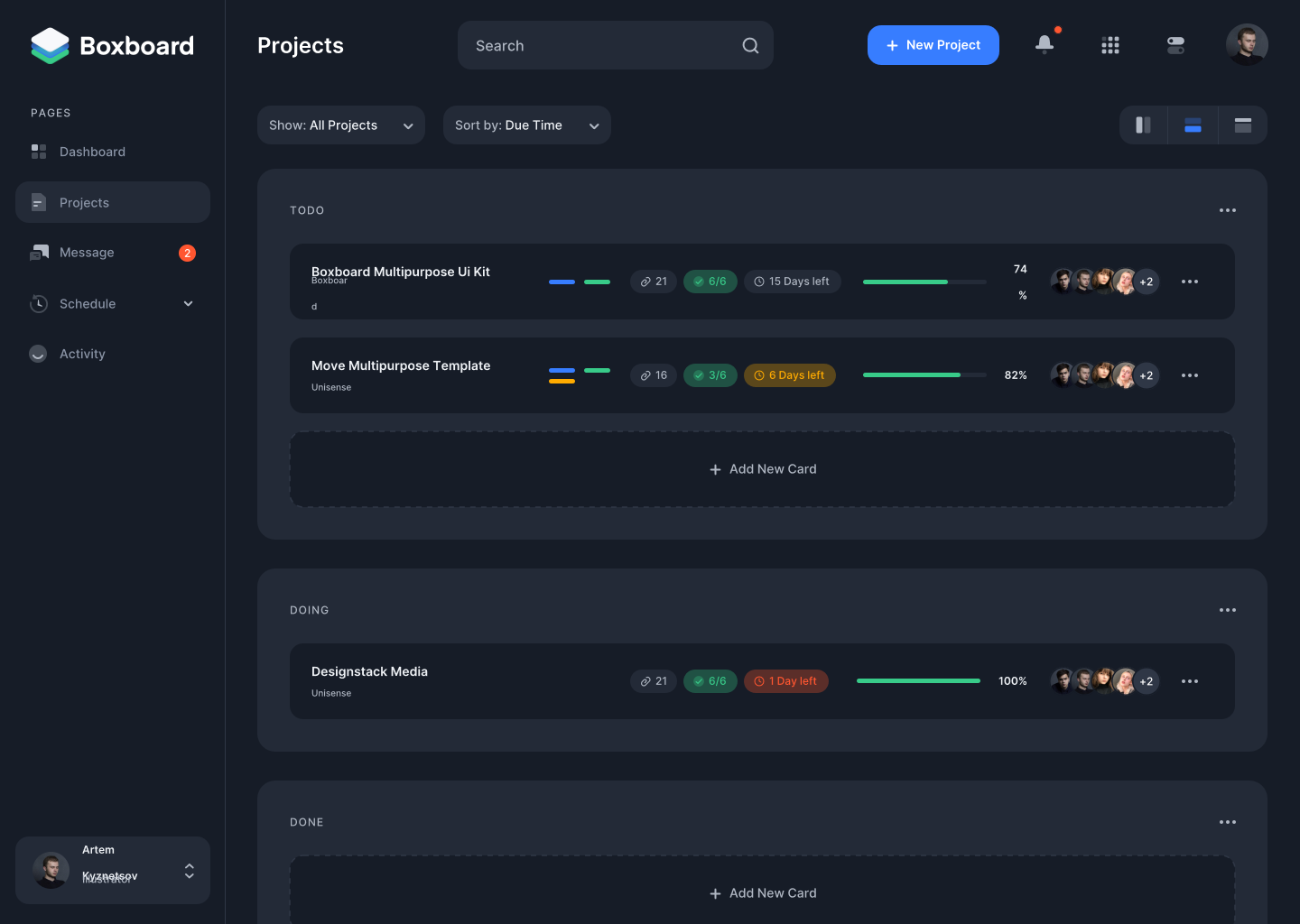
Task: Switch to compact card view
Action: [1243, 125]
